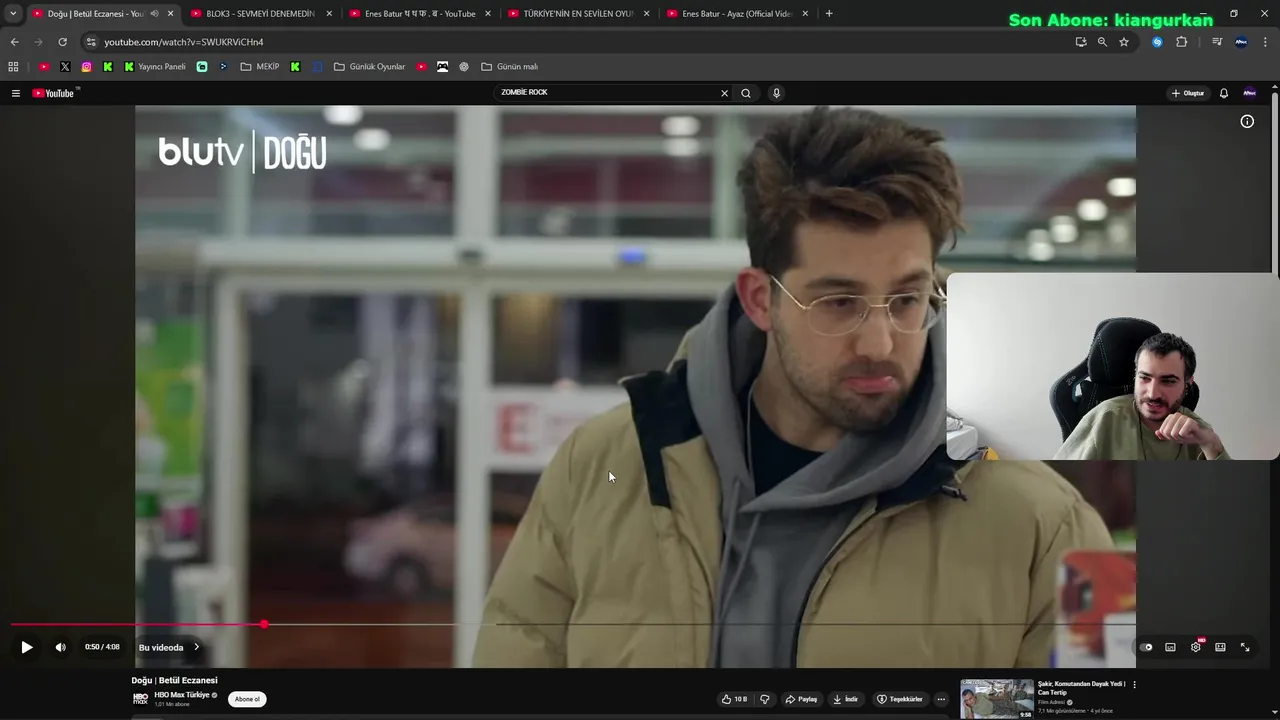Screen dimensions: 1280x720
Task: Like the video with 10 B likes
Action: [734, 699]
